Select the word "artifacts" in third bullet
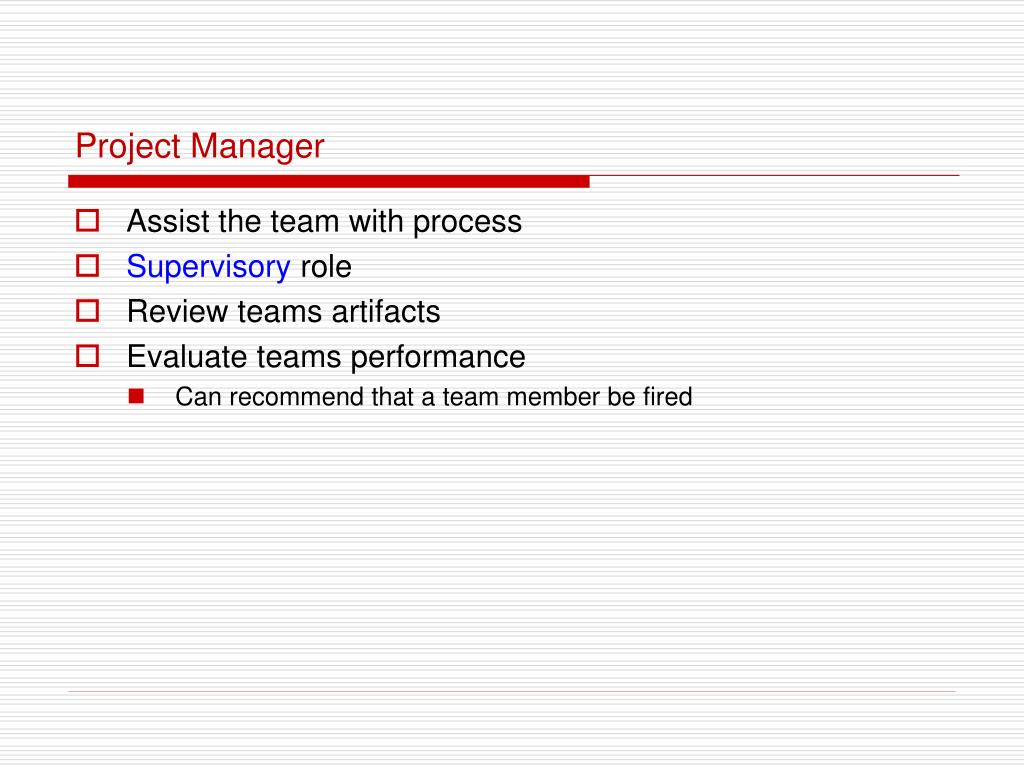The height and width of the screenshot is (768, 1024). 386,312
